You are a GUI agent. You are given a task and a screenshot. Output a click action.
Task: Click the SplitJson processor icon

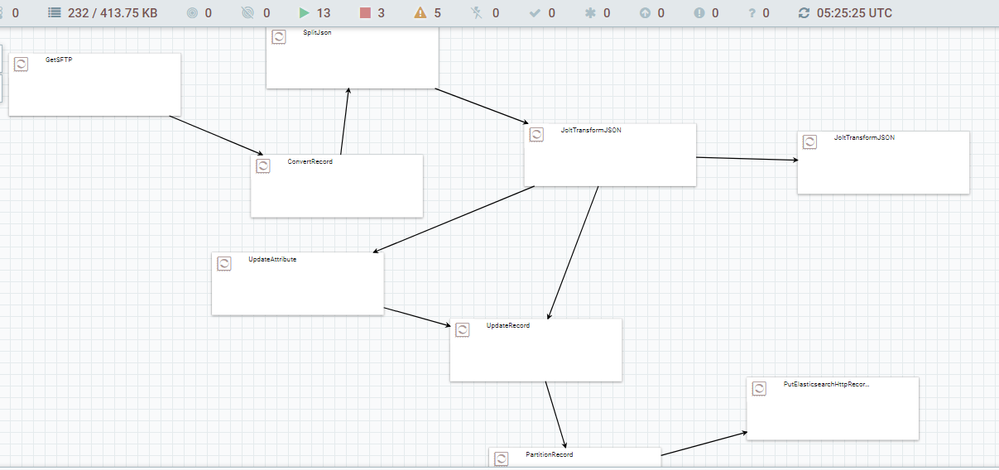point(278,37)
